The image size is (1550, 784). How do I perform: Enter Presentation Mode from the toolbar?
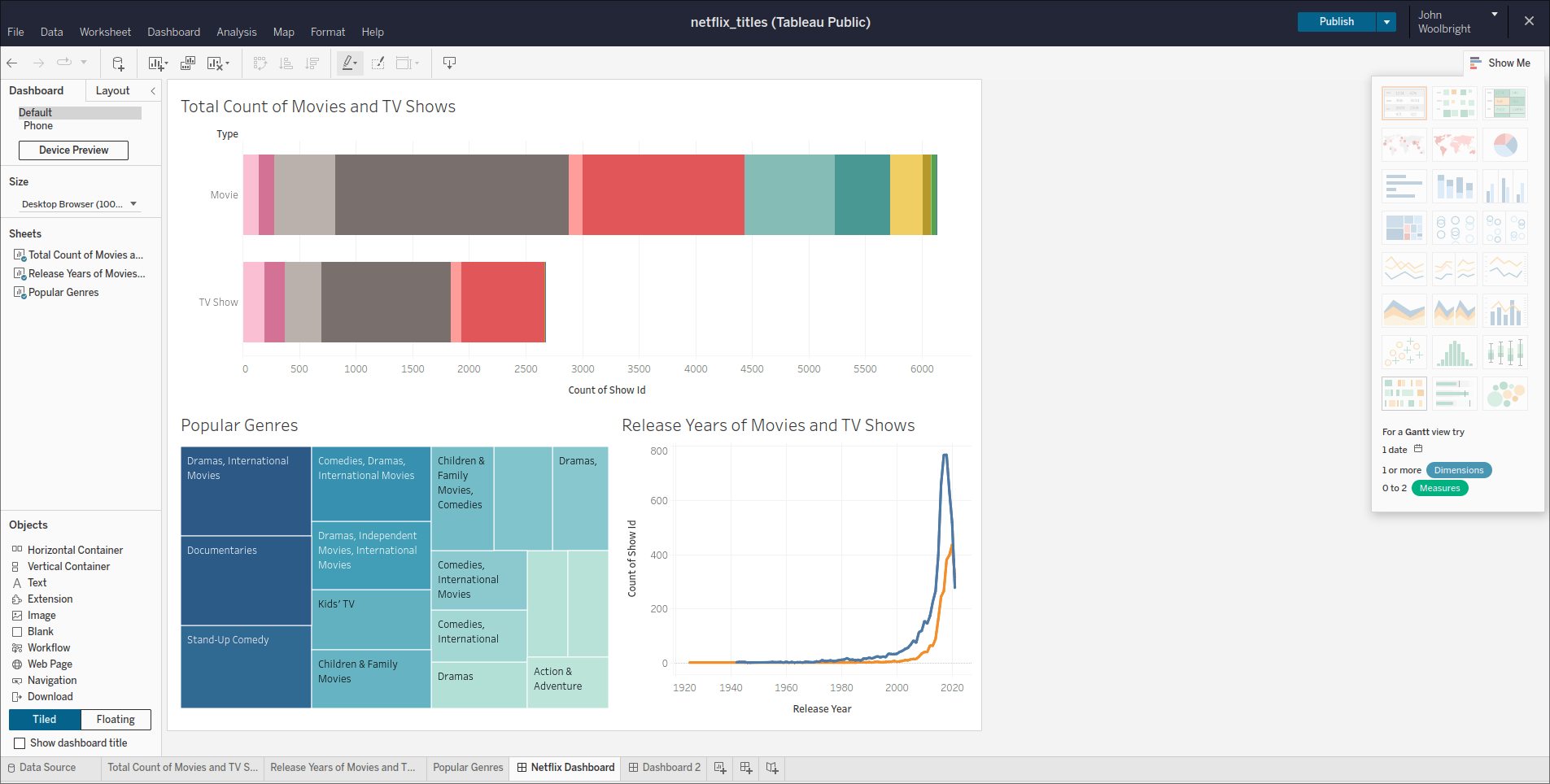click(x=449, y=63)
